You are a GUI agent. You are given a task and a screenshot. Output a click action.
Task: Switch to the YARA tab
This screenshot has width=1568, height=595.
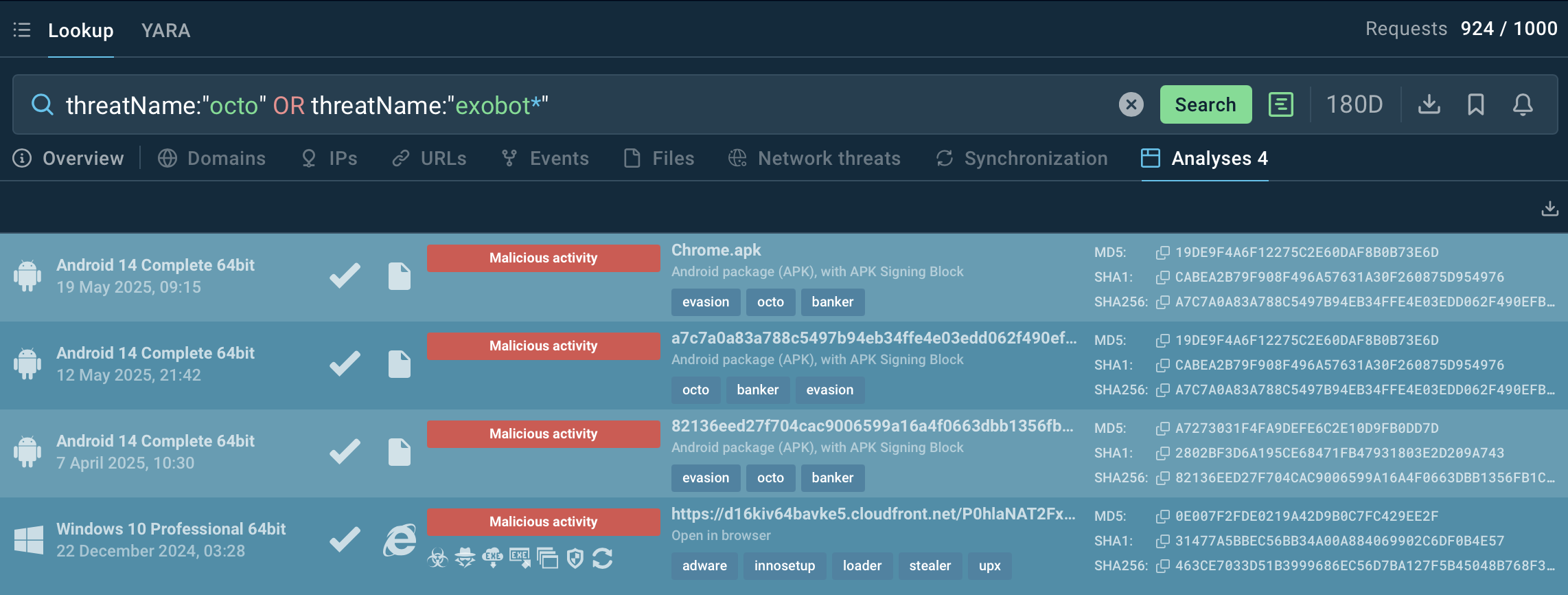(x=165, y=30)
